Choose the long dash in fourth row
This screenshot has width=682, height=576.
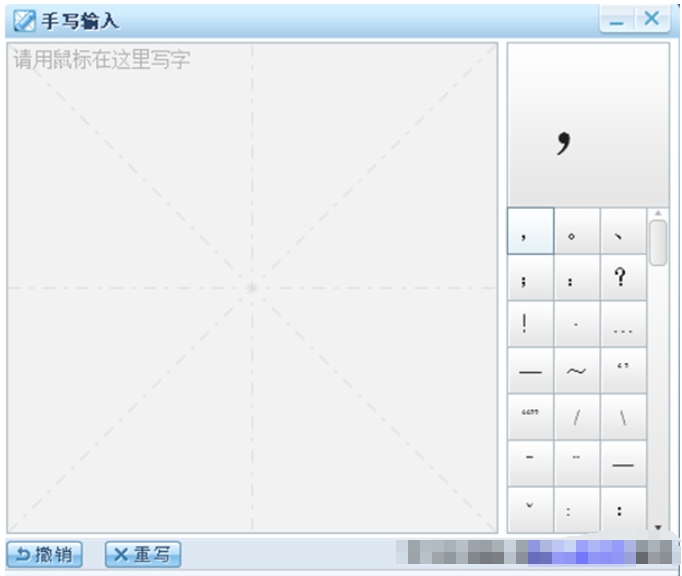530,371
